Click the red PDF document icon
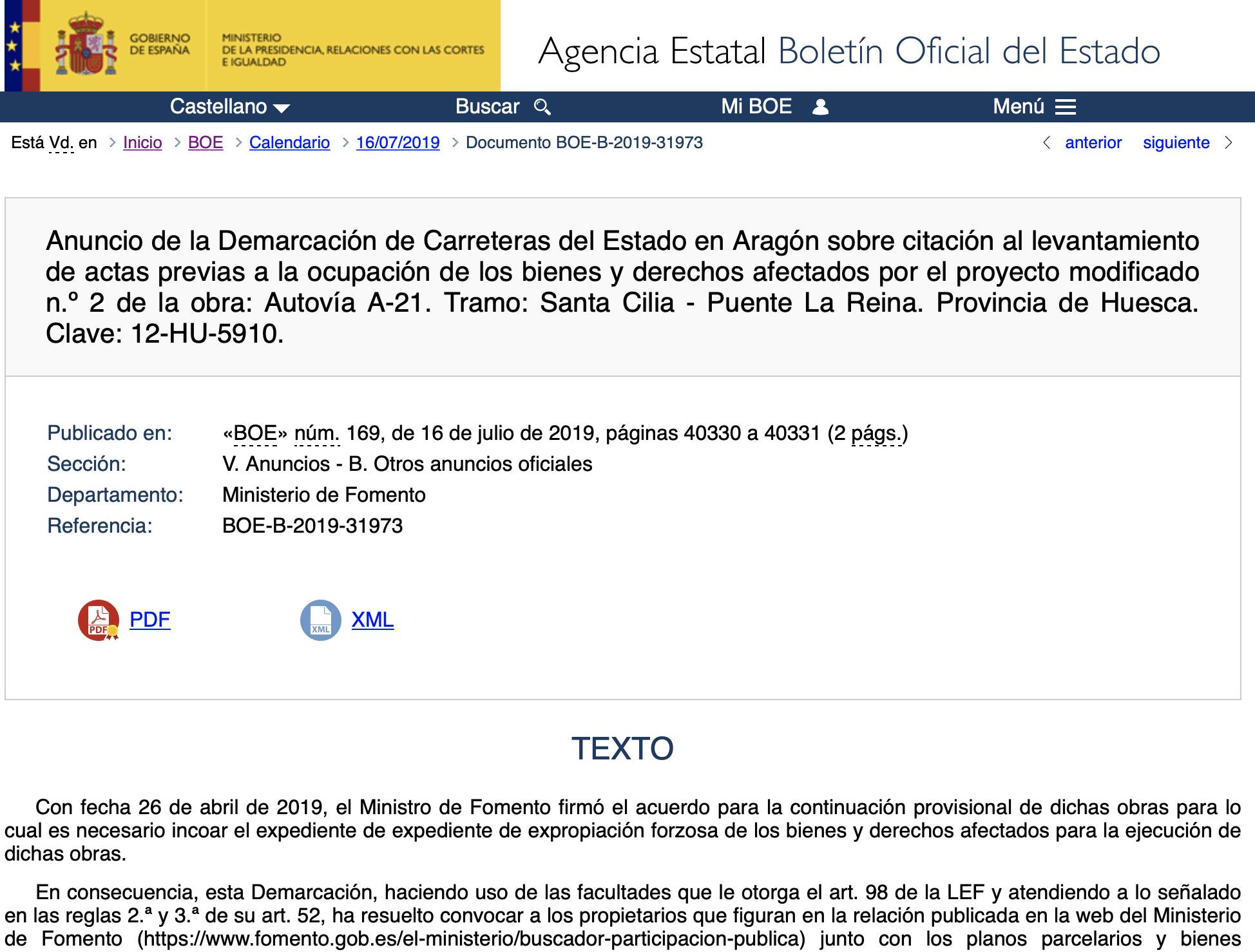This screenshot has width=1255, height=952. pyautogui.click(x=99, y=620)
